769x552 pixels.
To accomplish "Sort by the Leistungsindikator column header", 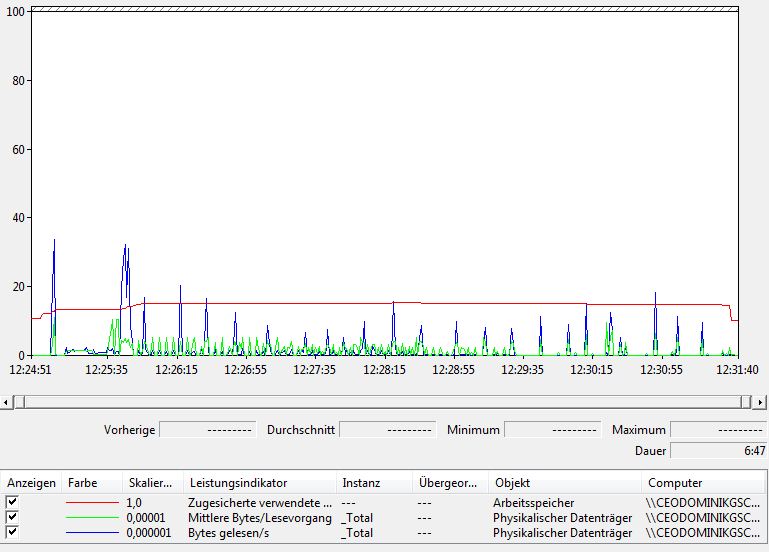I will click(259, 483).
